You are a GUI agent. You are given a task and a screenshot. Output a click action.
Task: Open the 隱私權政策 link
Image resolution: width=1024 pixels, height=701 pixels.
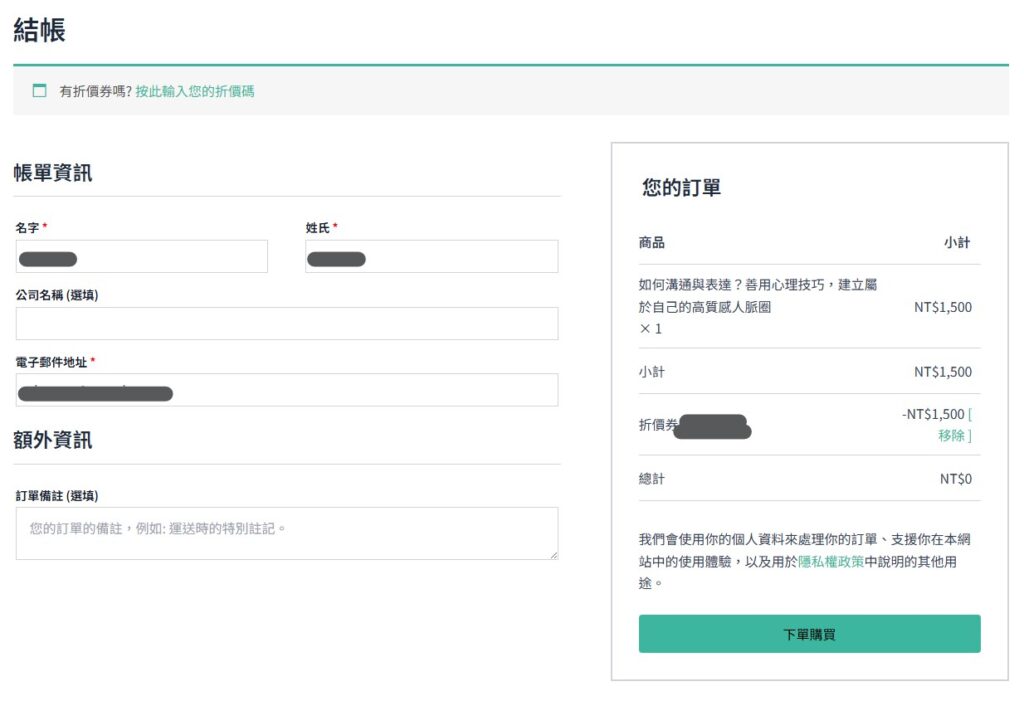tap(830, 561)
